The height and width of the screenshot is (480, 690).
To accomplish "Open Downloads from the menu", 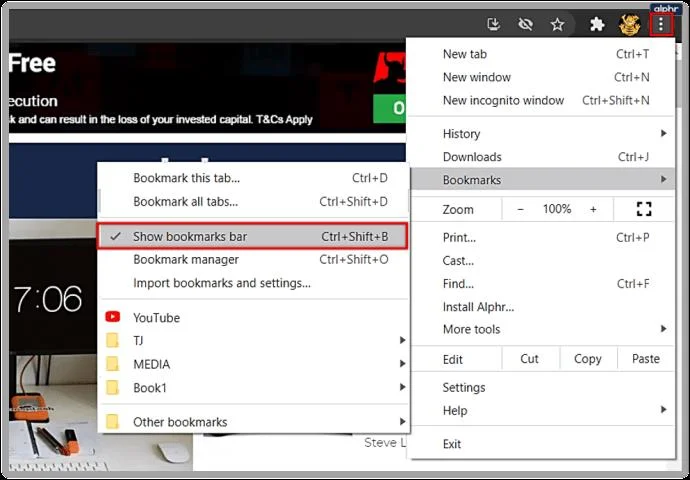I will (x=542, y=157).
